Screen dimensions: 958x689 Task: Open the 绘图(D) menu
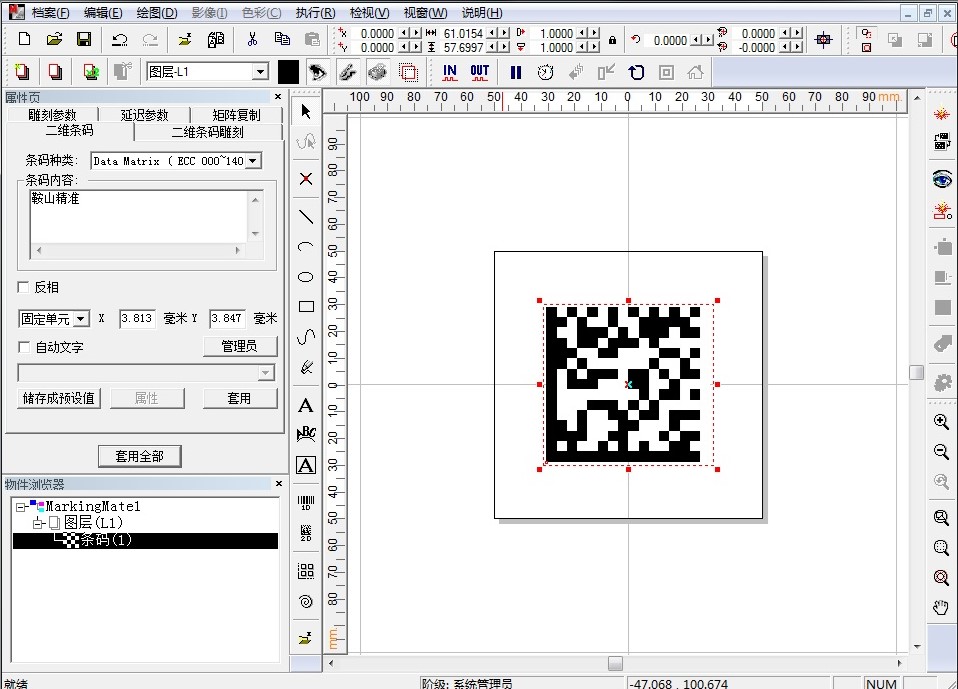[157, 13]
